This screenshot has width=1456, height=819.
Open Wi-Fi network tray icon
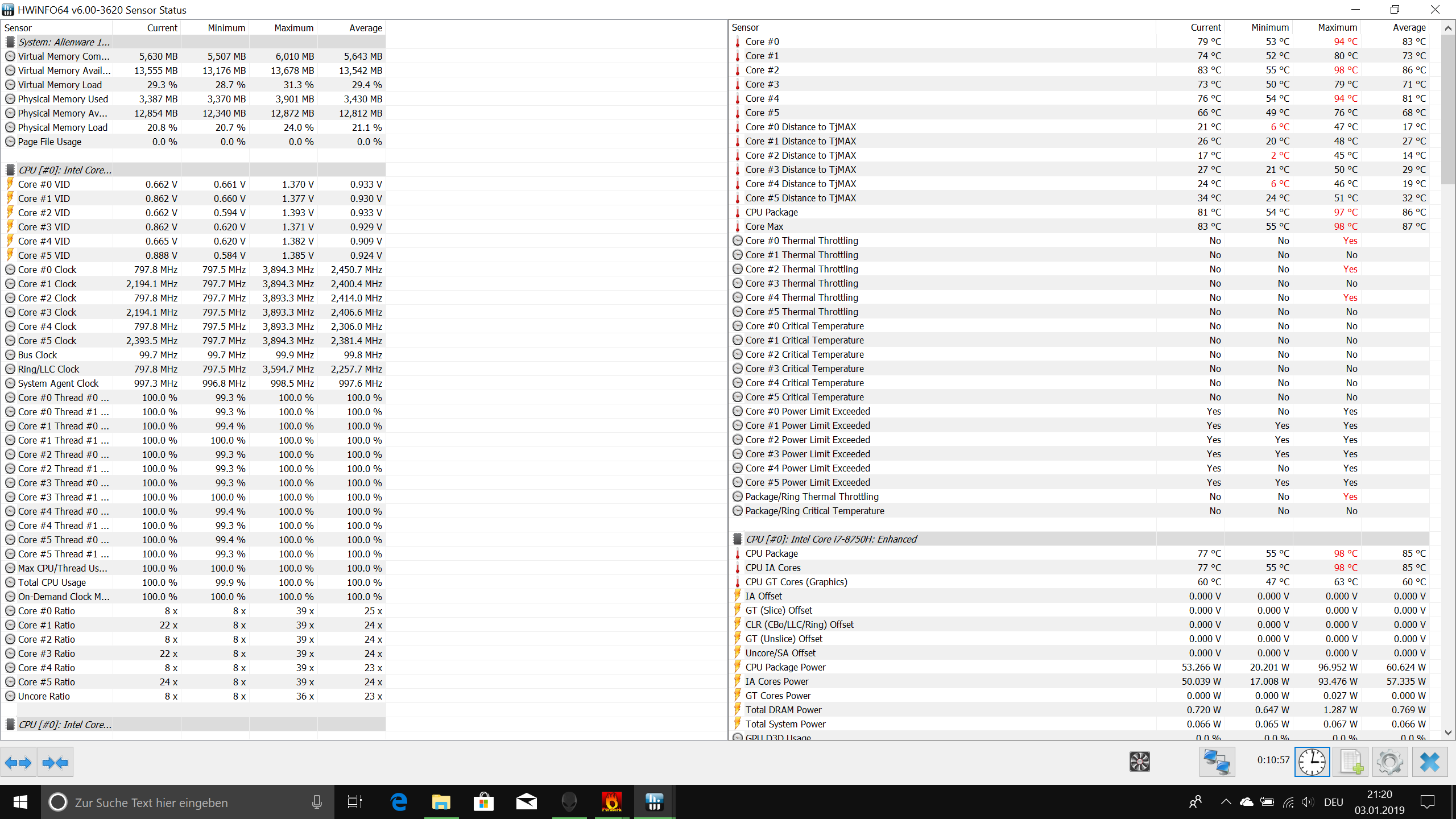(1288, 802)
